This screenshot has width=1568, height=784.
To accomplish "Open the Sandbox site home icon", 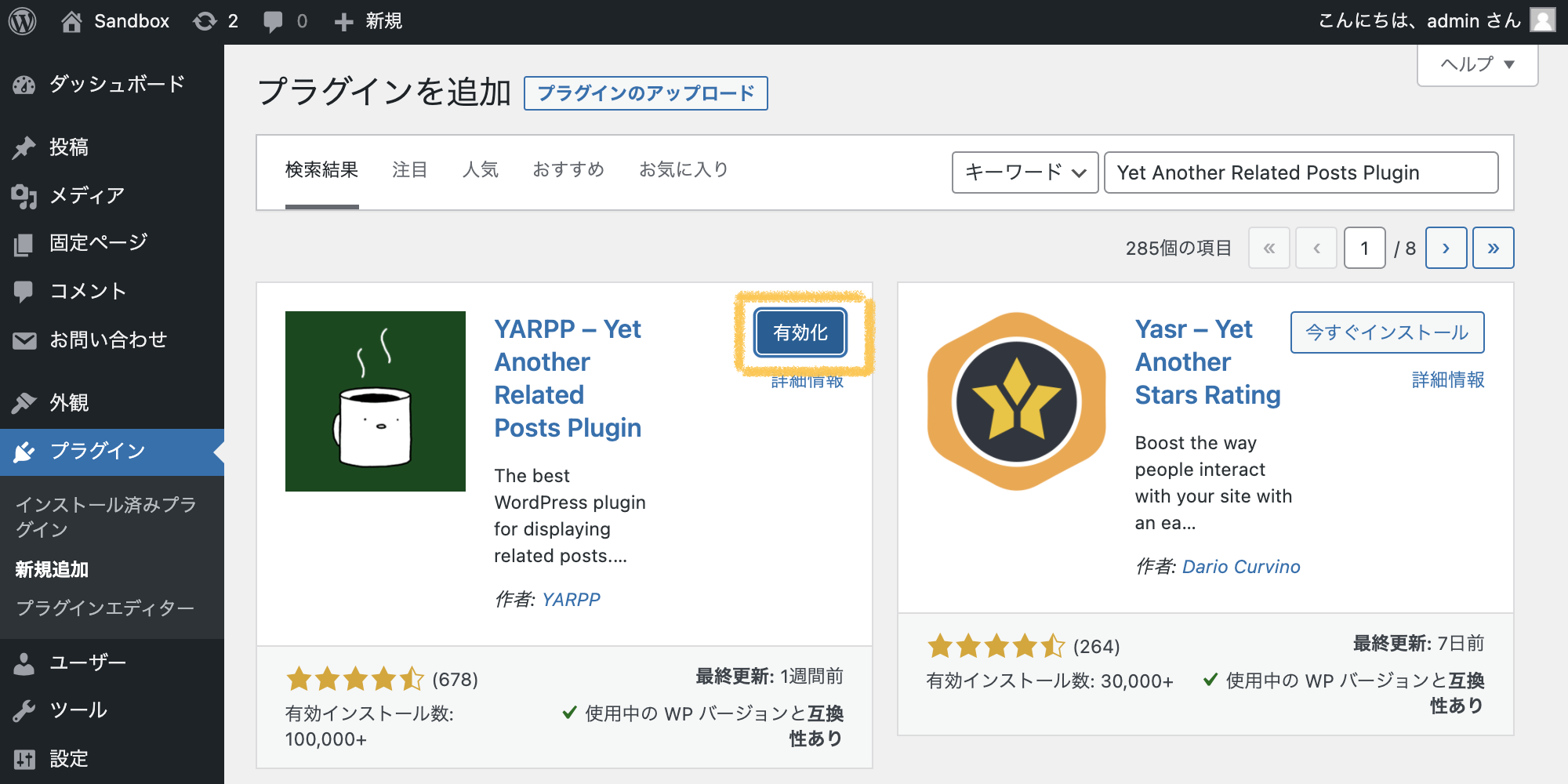I will coord(71,21).
